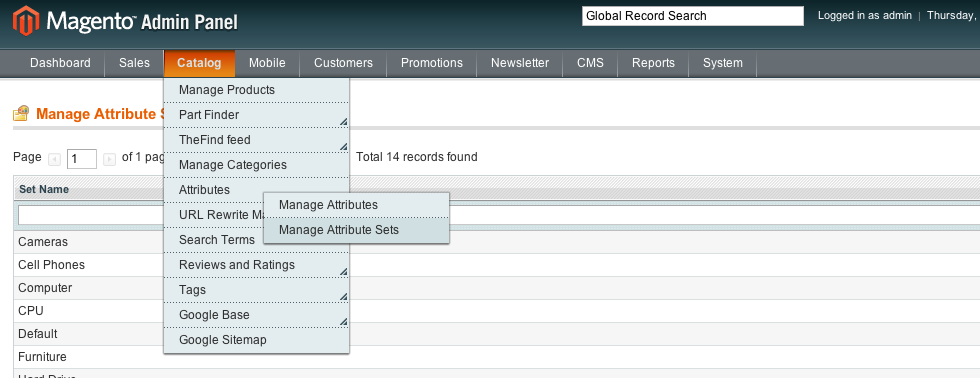Expand the Tags submenu arrow

click(344, 297)
